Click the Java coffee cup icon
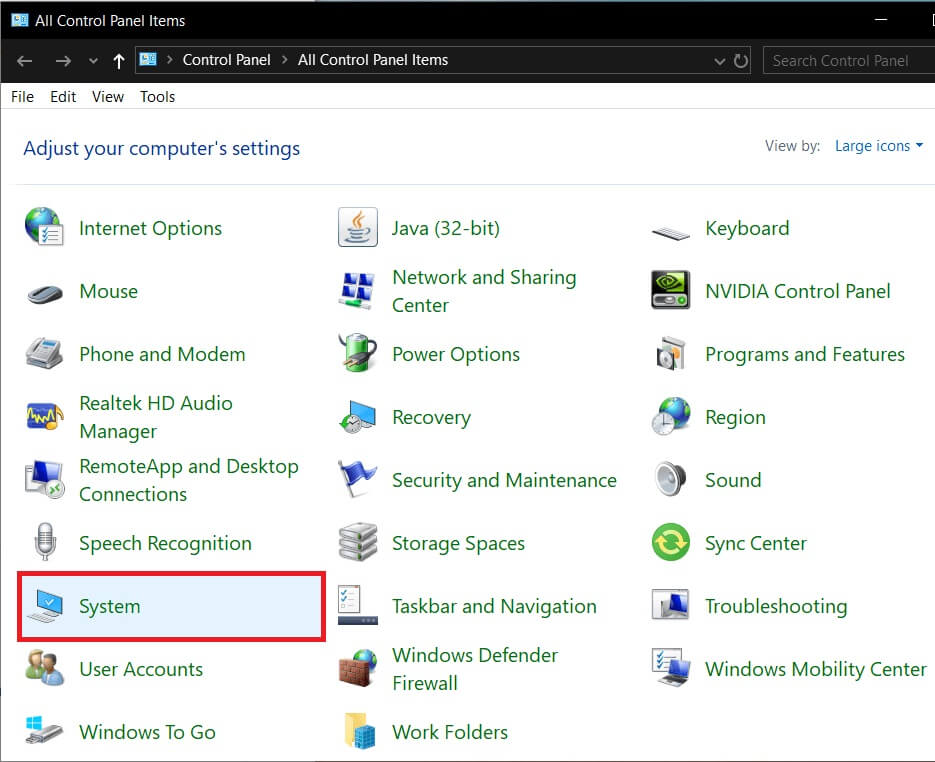Image resolution: width=935 pixels, height=762 pixels. pos(357,227)
